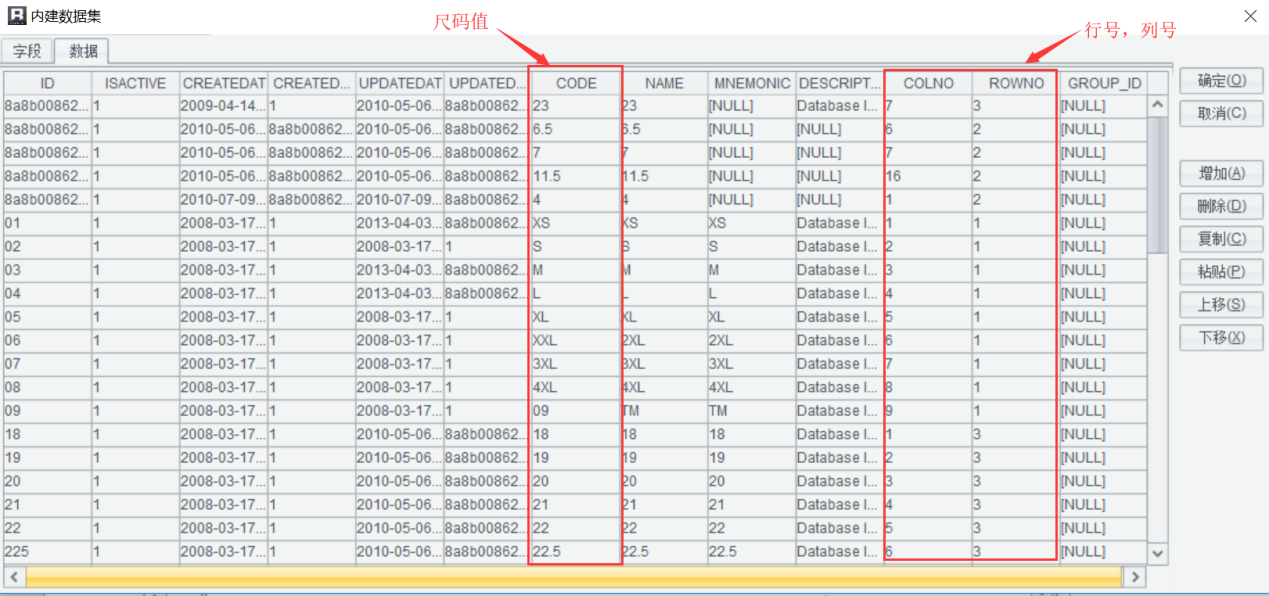
Task: Select the MNEMONIC column header
Action: coord(751,83)
